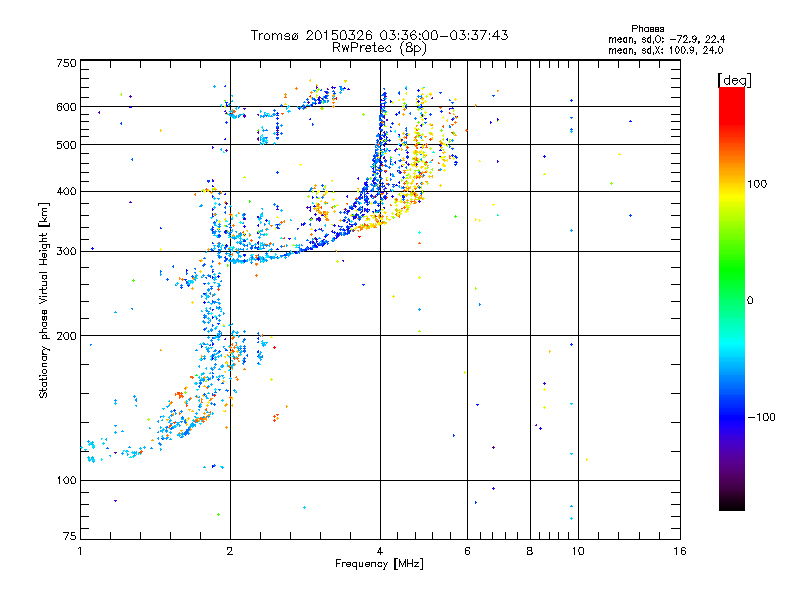Image resolution: width=800 pixels, height=600 pixels.
Task: Click the phase colorbar gradient
Action: click(x=732, y=298)
